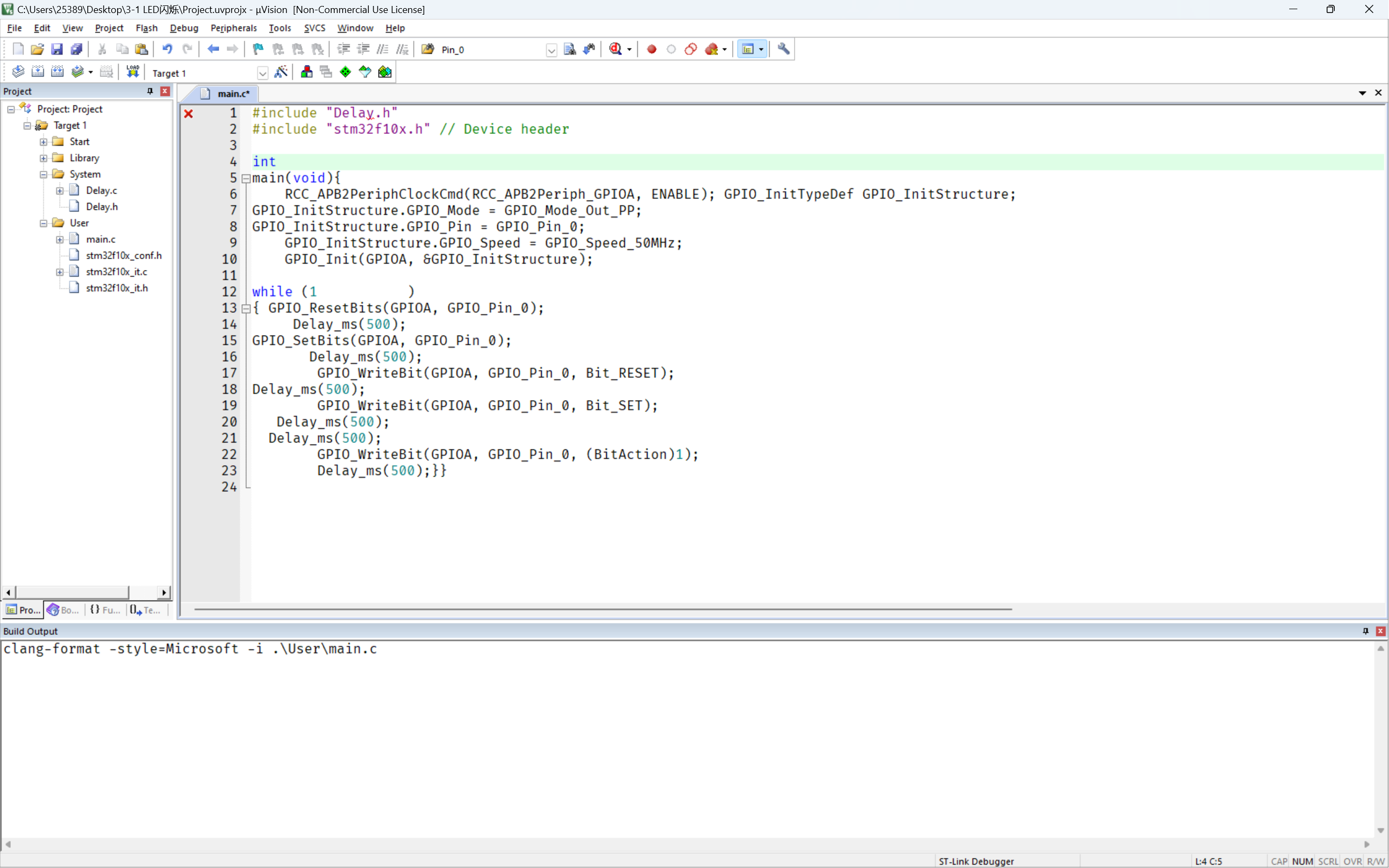Viewport: 1389px width, 868px height.
Task: Insert a bookmark with flag icon
Action: (x=258, y=49)
